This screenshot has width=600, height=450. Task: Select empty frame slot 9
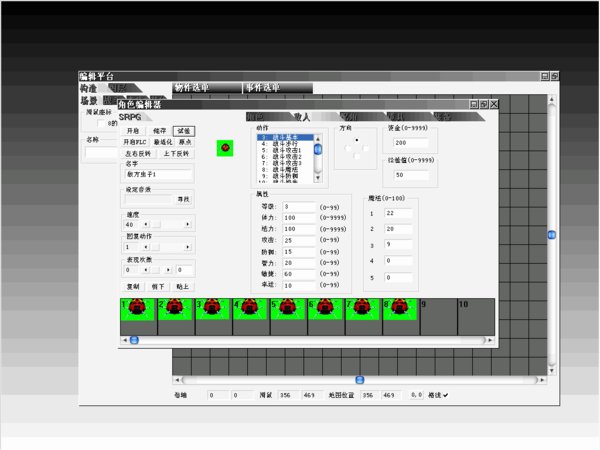438,315
